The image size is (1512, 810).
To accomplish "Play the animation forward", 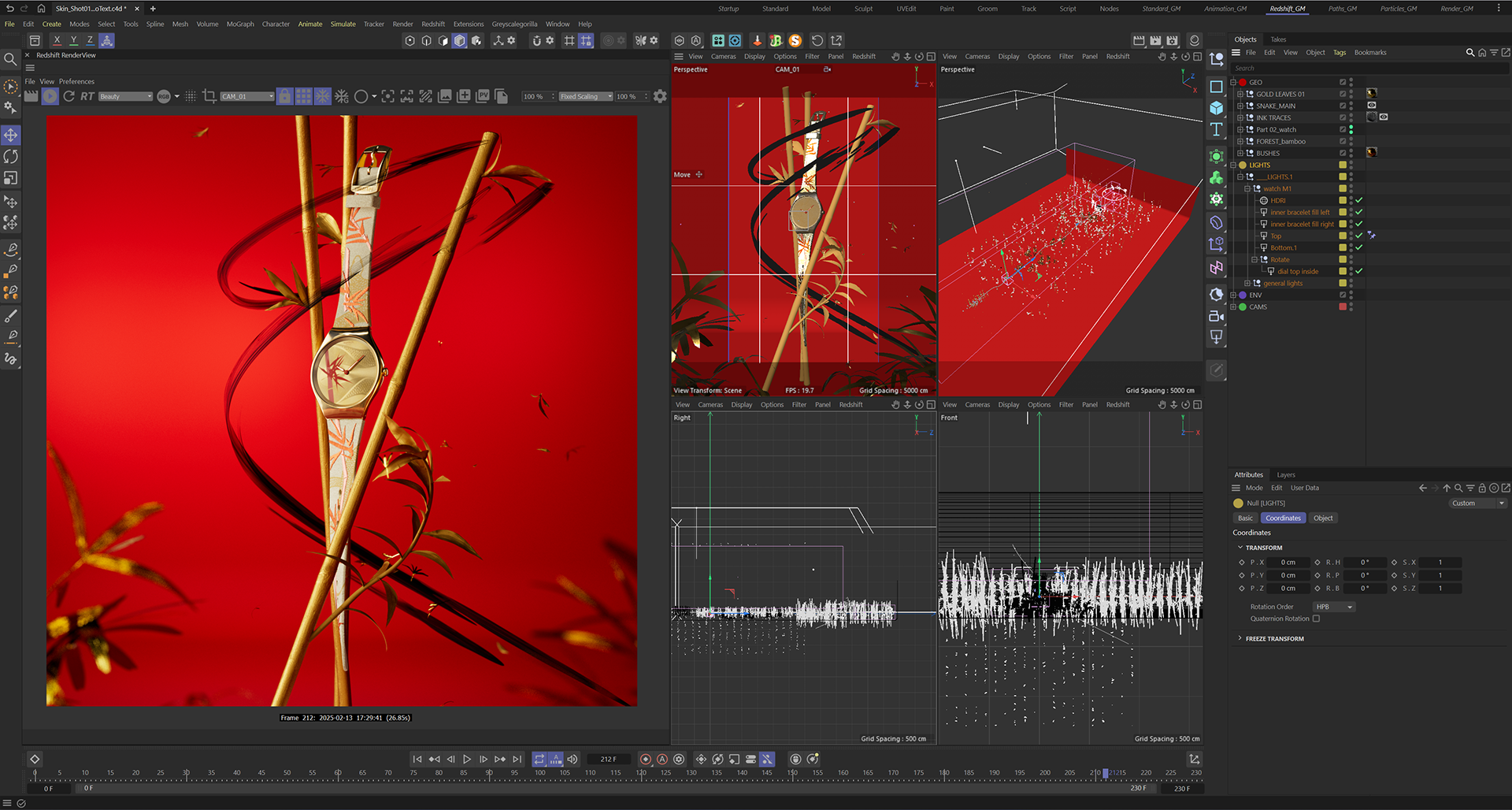I will coord(467,759).
